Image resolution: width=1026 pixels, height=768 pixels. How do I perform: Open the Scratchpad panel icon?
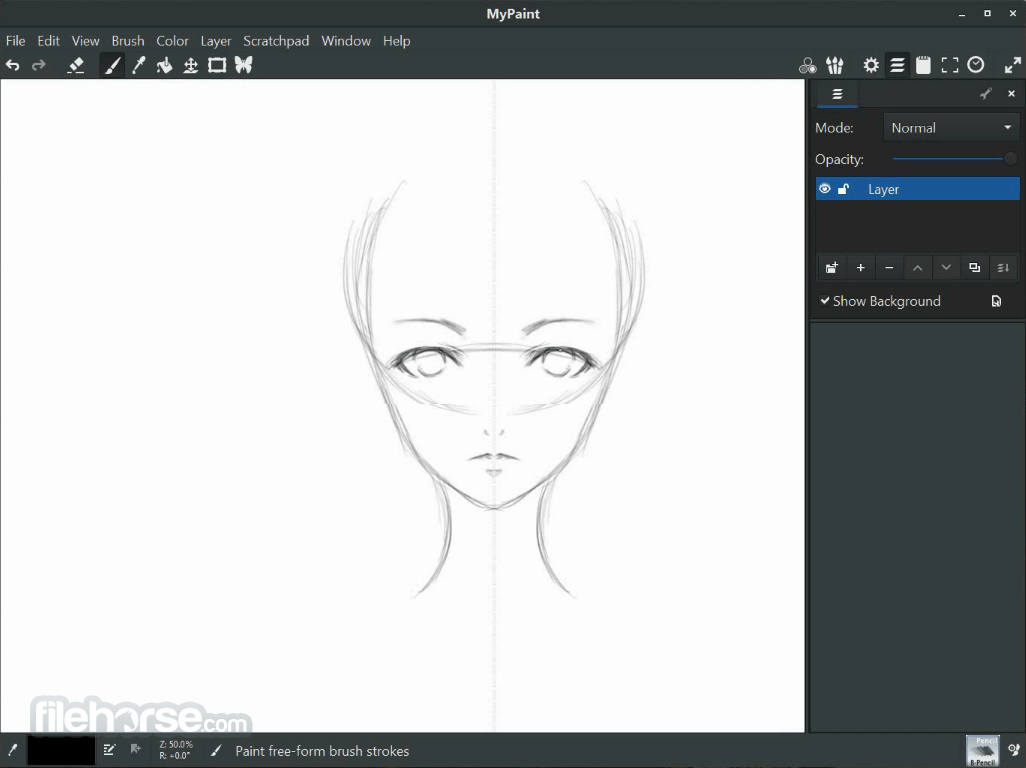pos(923,65)
